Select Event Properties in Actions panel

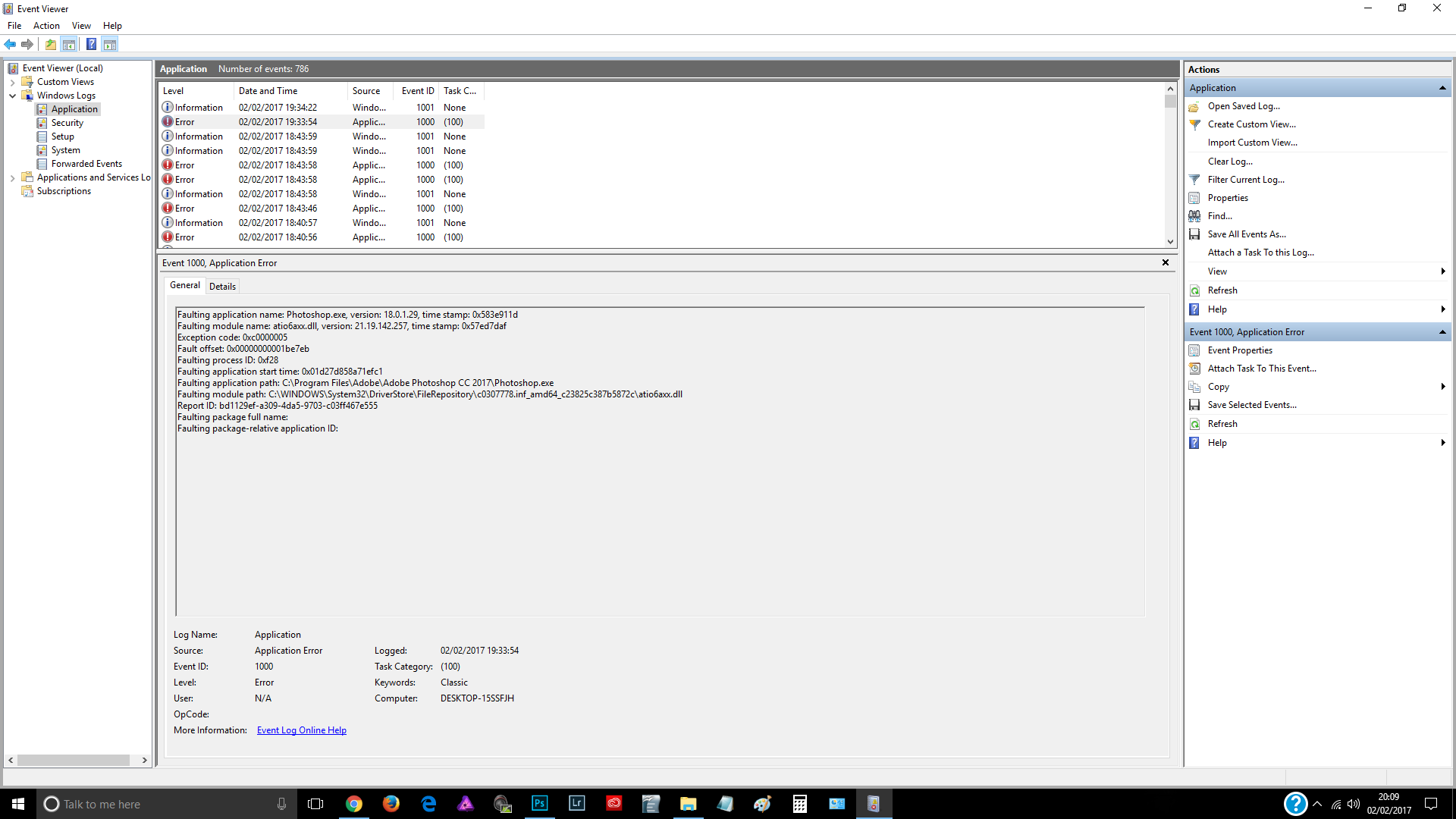point(1240,350)
